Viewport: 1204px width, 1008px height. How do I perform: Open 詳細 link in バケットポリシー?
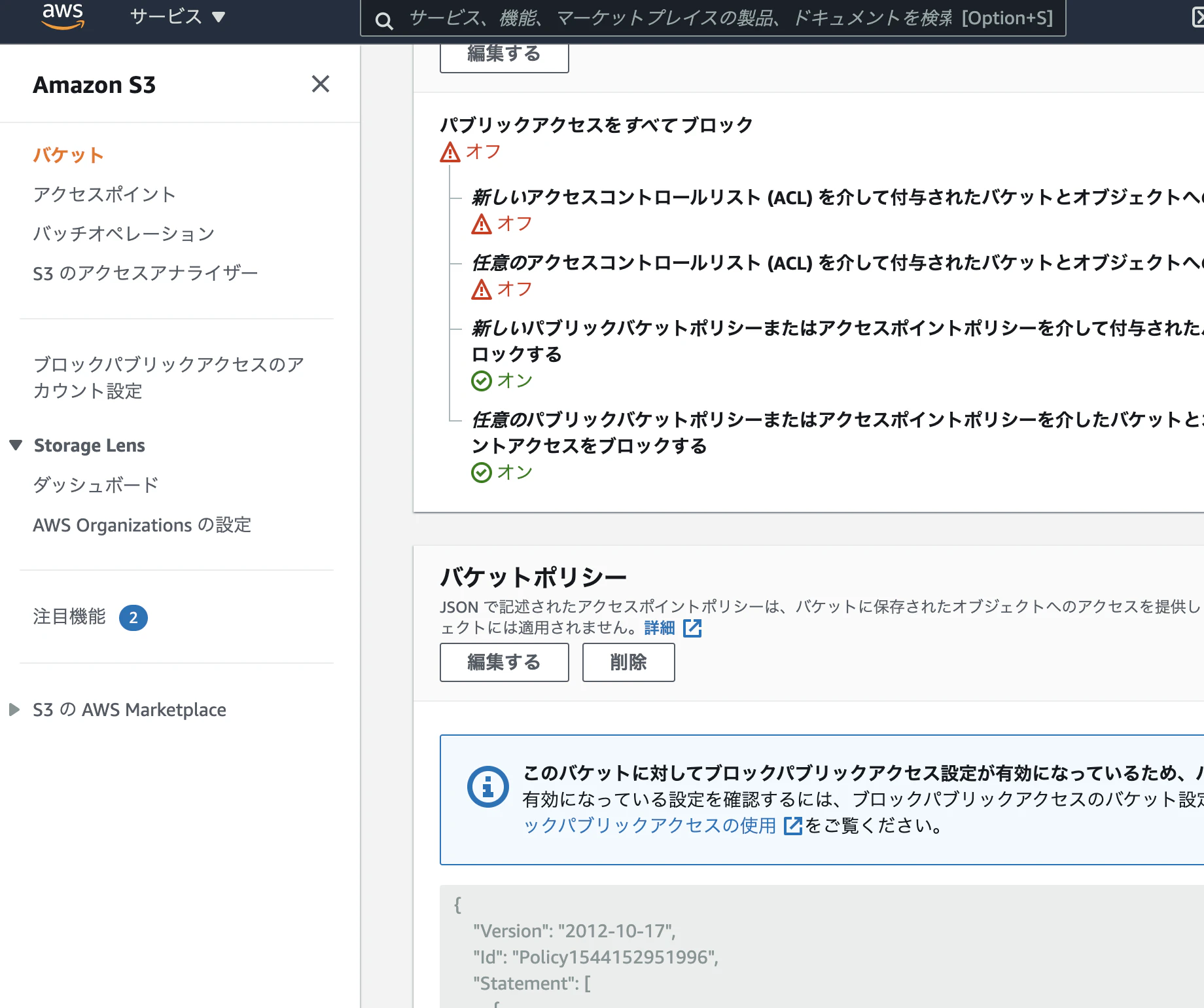(x=660, y=628)
